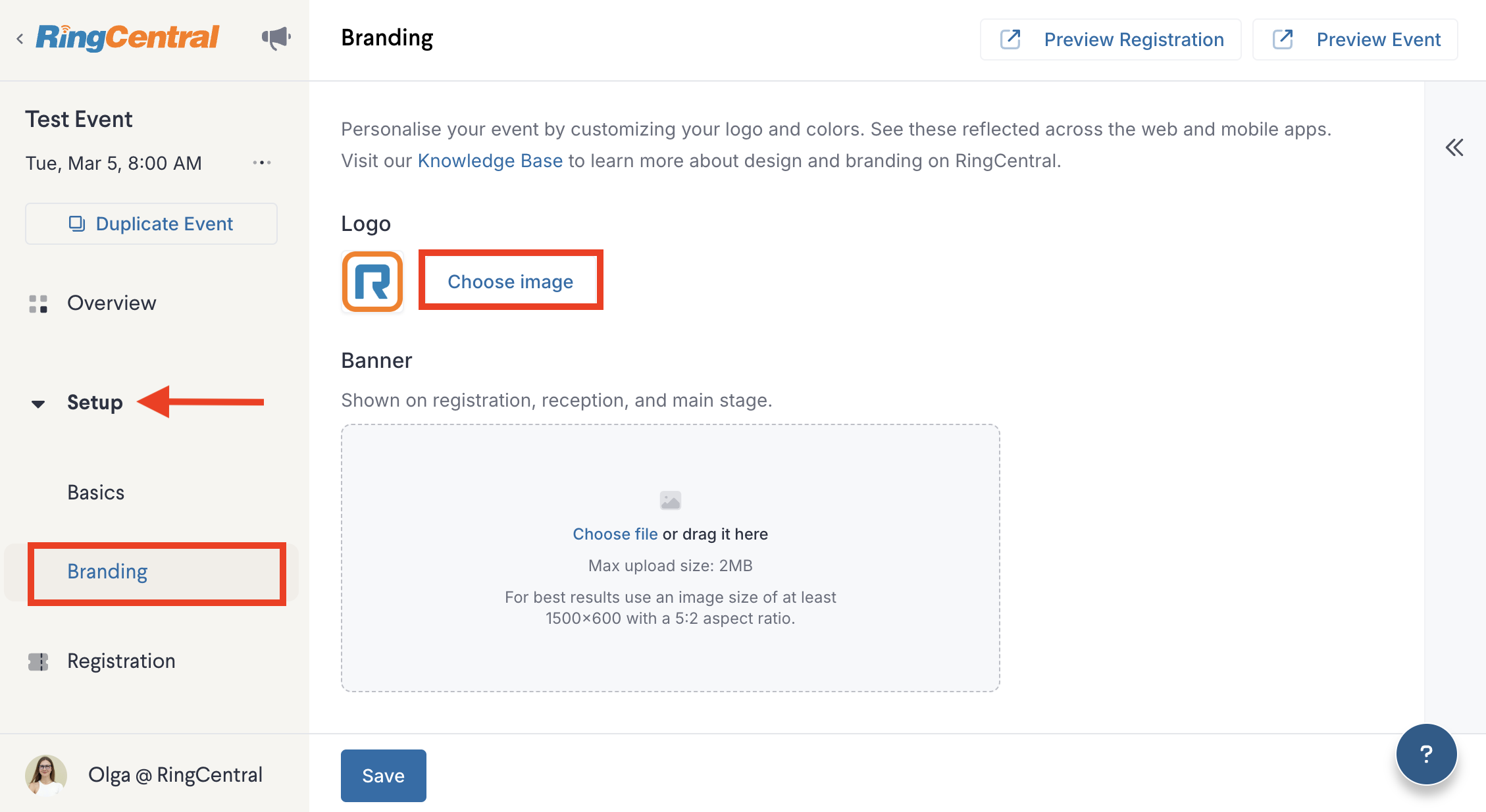Open the three-dot menu for Test Event
The height and width of the screenshot is (812, 1486).
[262, 163]
